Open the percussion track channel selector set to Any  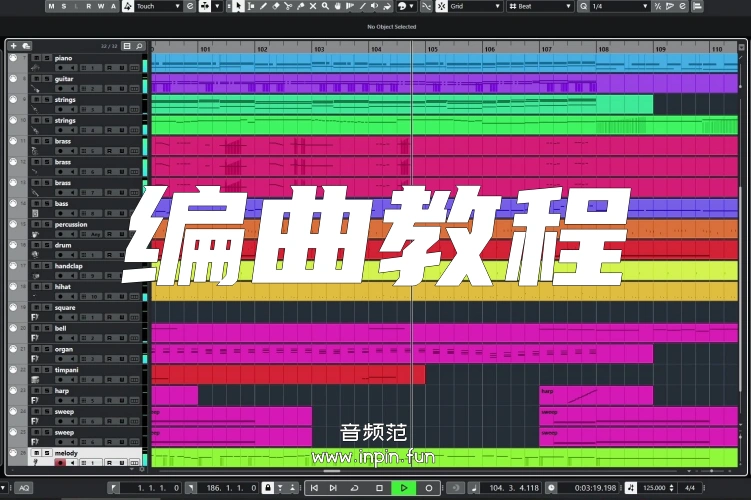pyautogui.click(x=90, y=234)
